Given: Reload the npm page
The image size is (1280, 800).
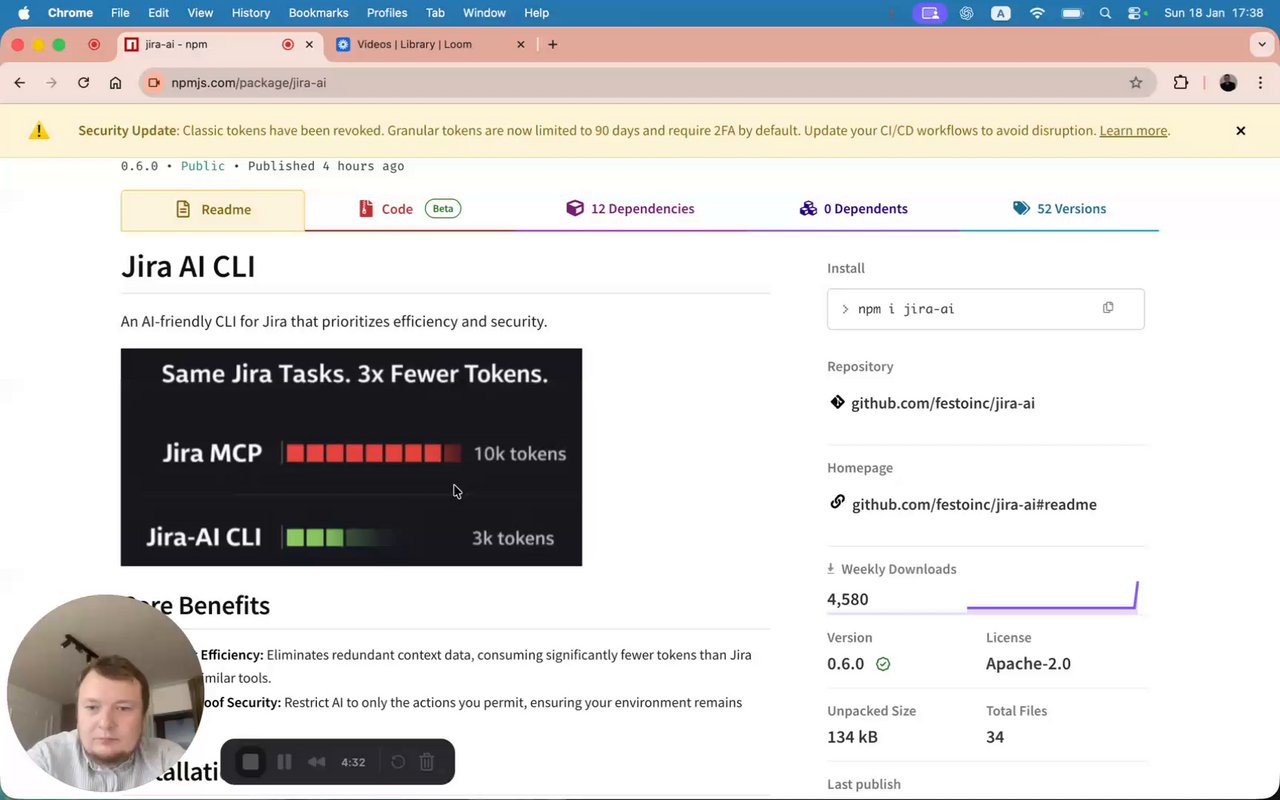Looking at the screenshot, I should coord(84,83).
